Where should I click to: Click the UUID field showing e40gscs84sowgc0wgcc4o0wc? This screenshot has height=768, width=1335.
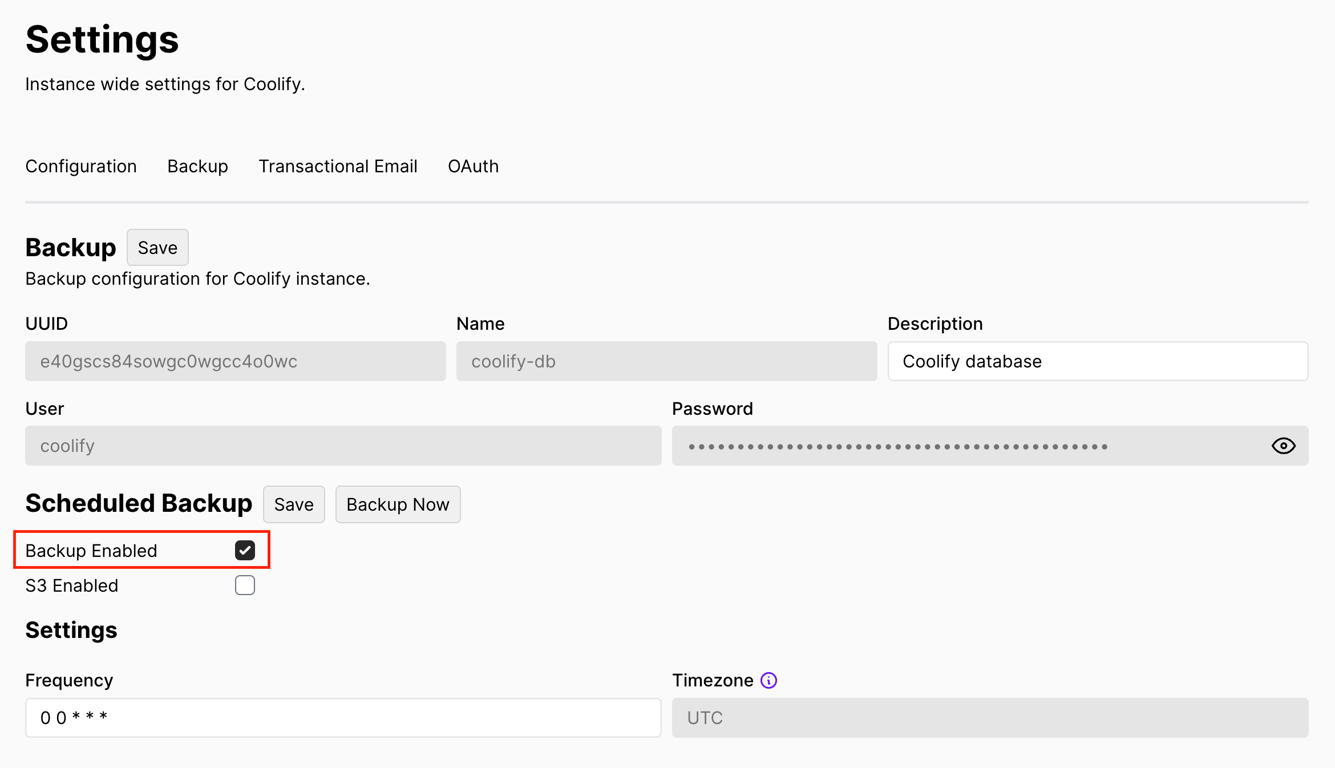click(x=235, y=361)
